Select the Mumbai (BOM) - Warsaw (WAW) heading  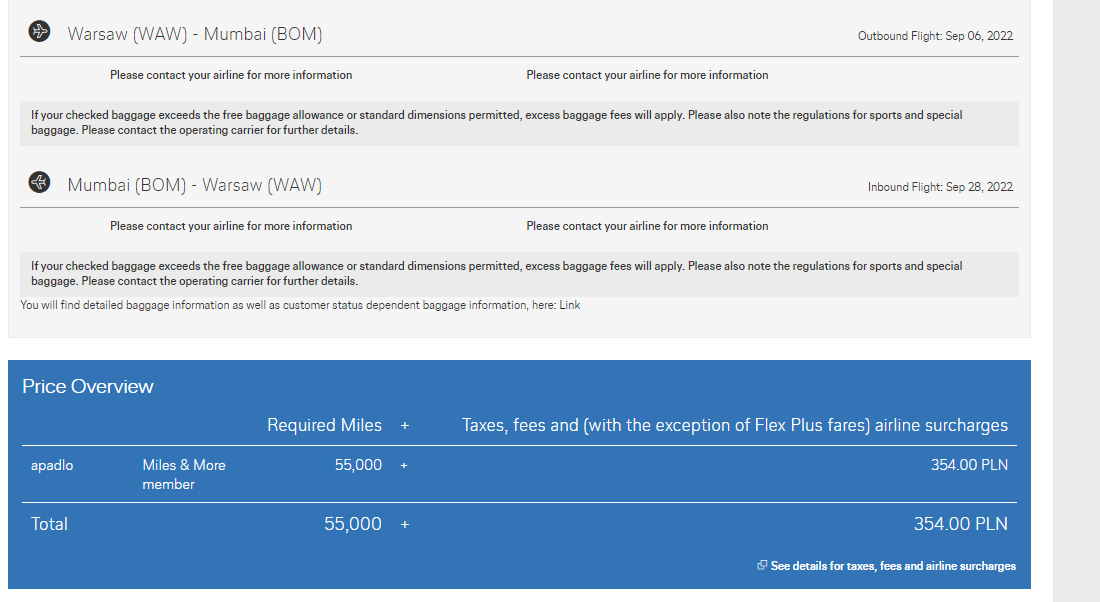tap(195, 185)
